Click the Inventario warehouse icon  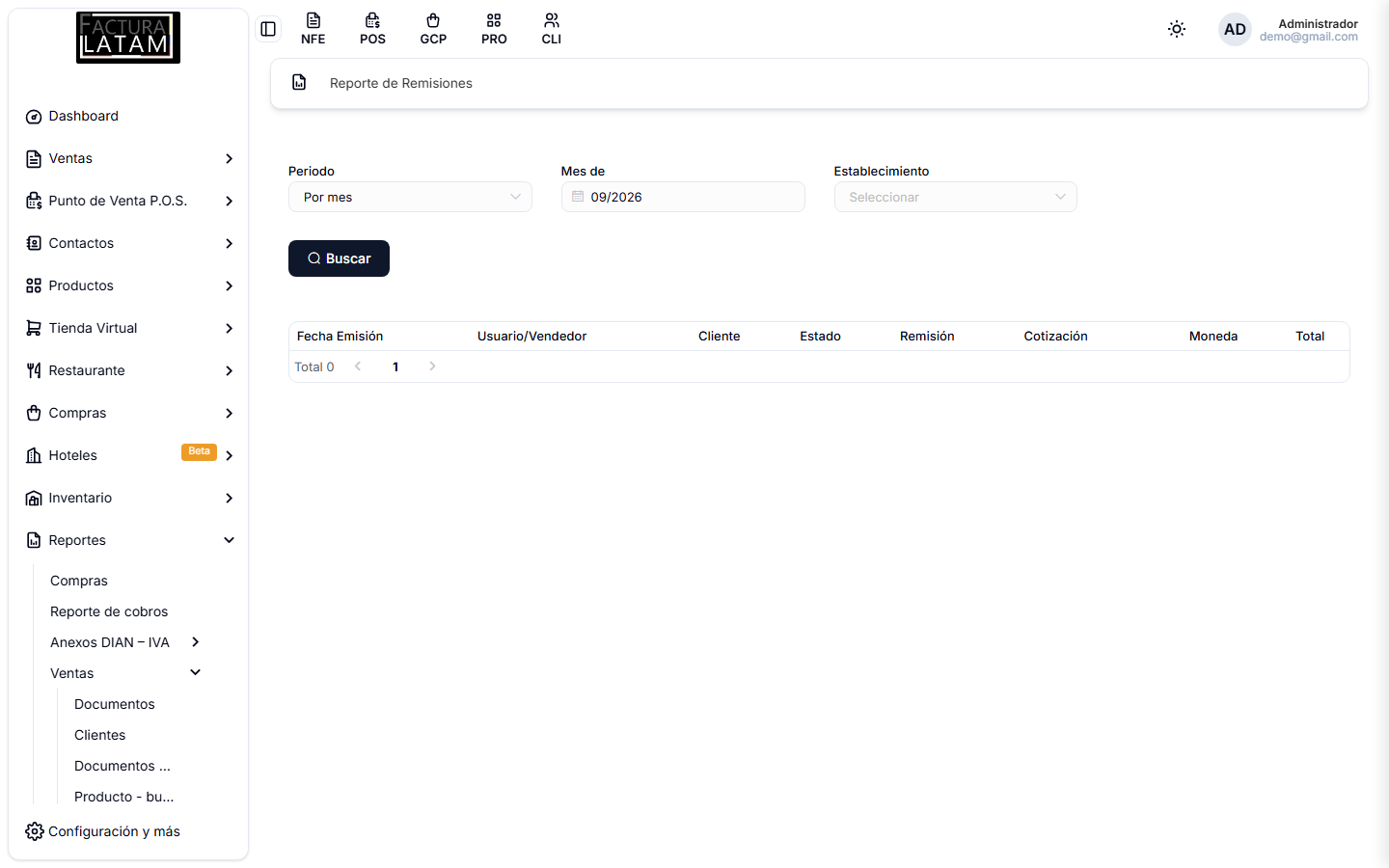click(x=34, y=498)
